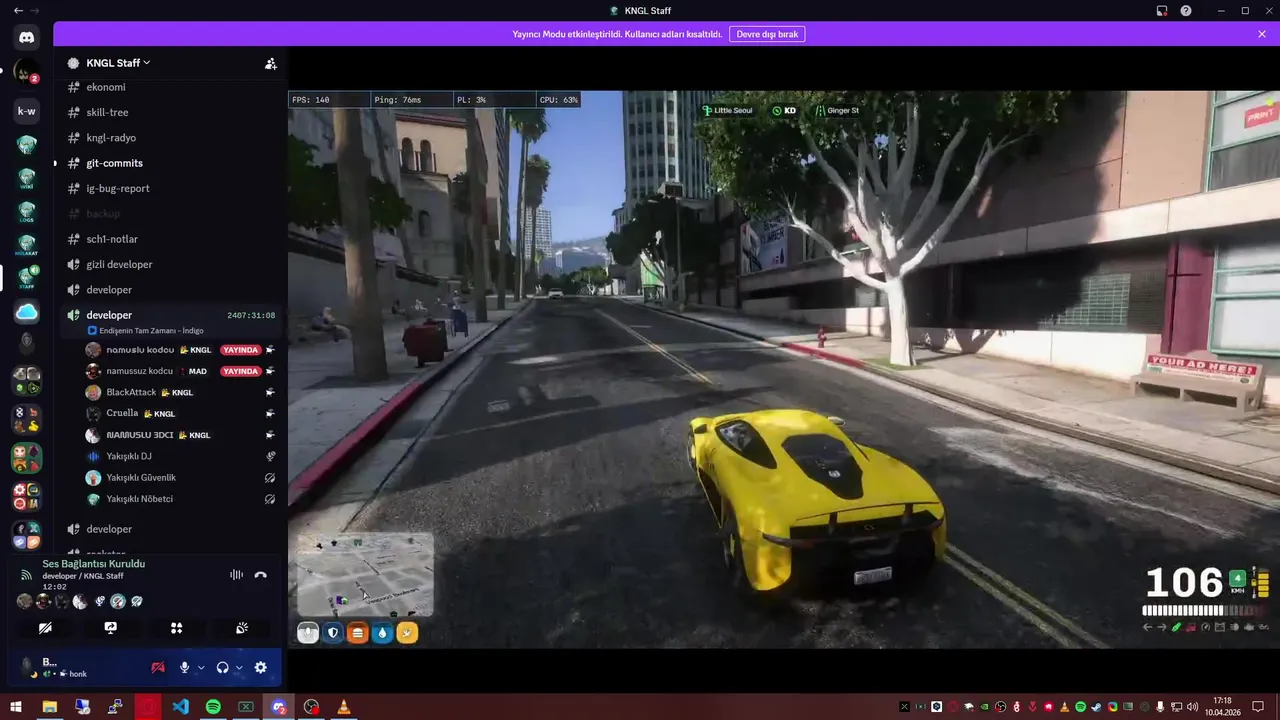Click voice connection signal strength icon
This screenshot has width=1280, height=720.
[x=26, y=575]
